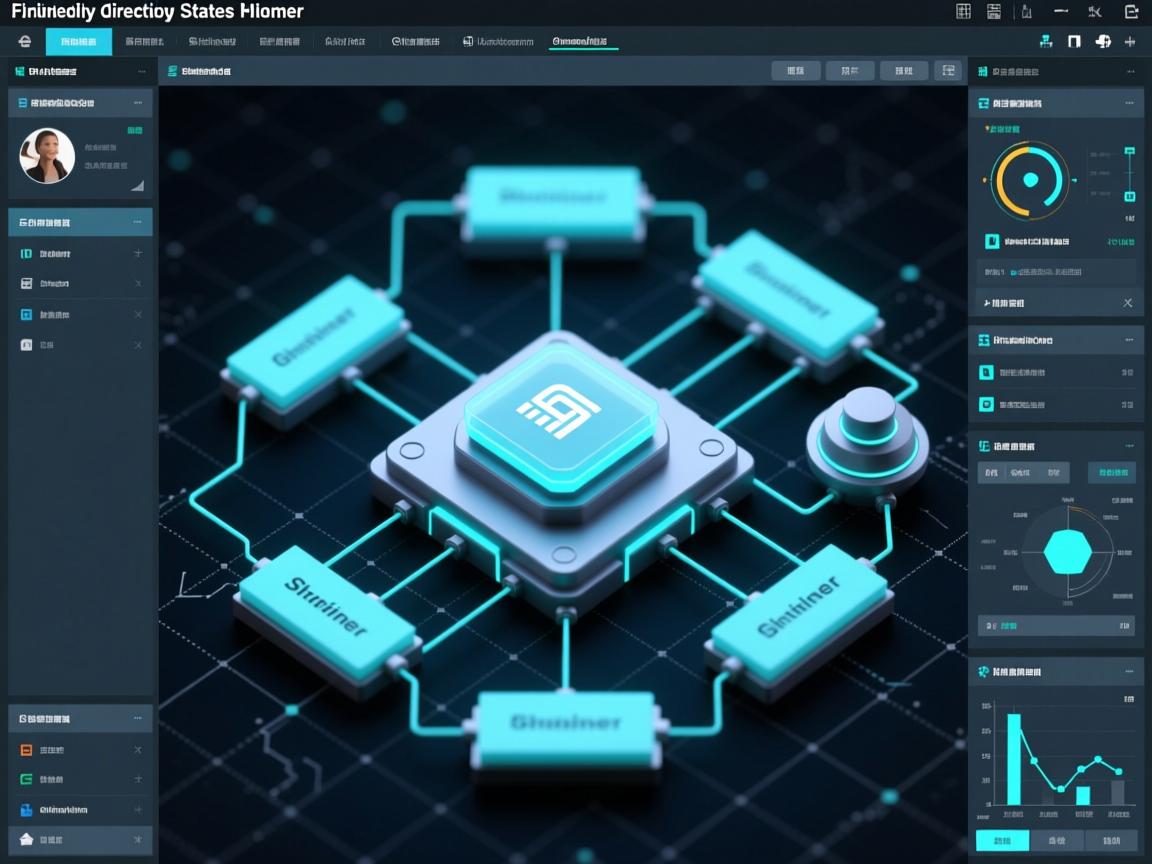This screenshot has width=1152, height=864.
Task: Select the white puzzle-piece icon in the navigation bar
Action: [1103, 41]
